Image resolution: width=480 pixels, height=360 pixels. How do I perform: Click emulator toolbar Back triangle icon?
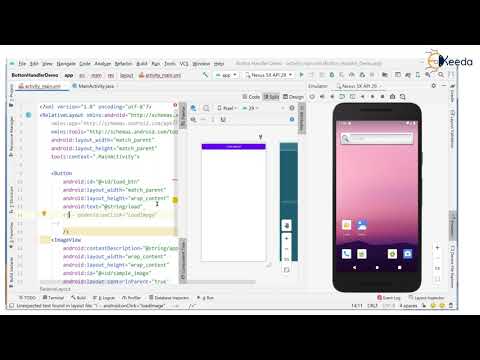pyautogui.click(x=362, y=97)
